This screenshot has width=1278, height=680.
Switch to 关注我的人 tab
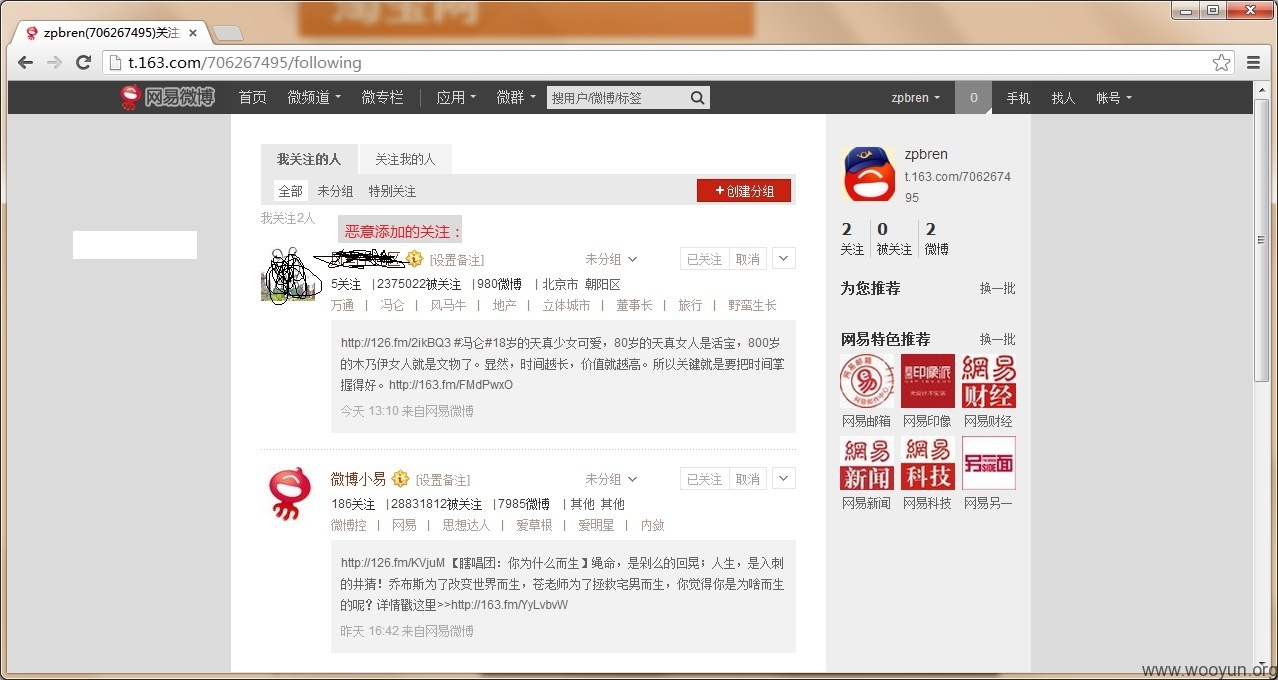[x=405, y=159]
